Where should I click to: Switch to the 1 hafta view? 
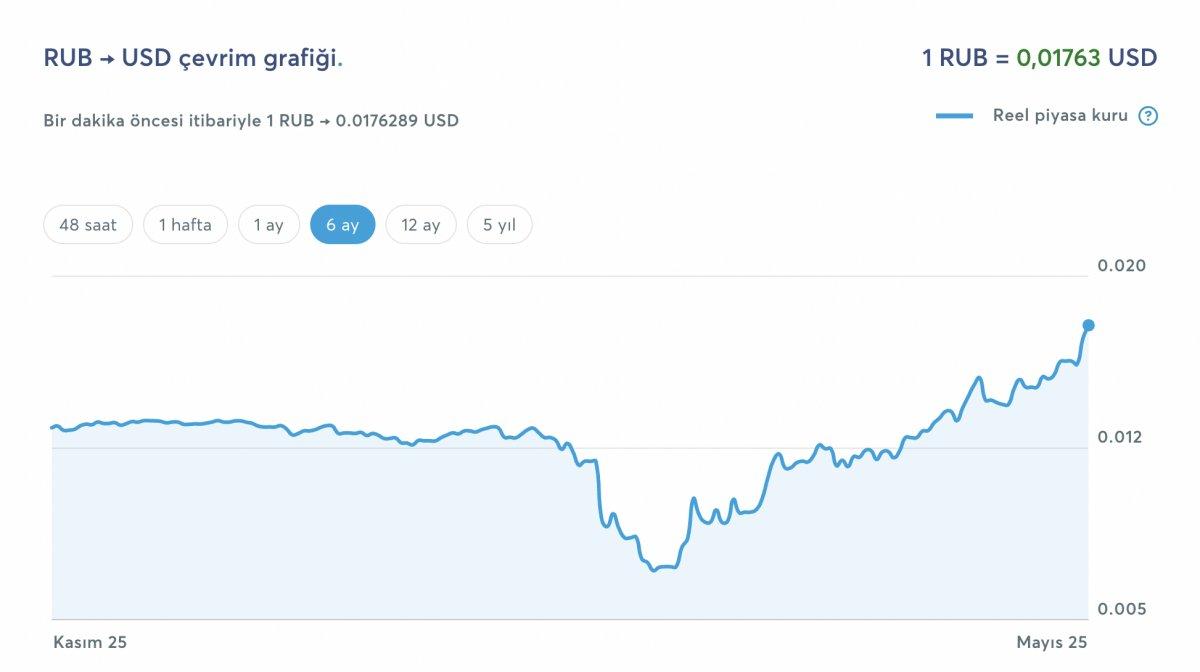pyautogui.click(x=185, y=224)
